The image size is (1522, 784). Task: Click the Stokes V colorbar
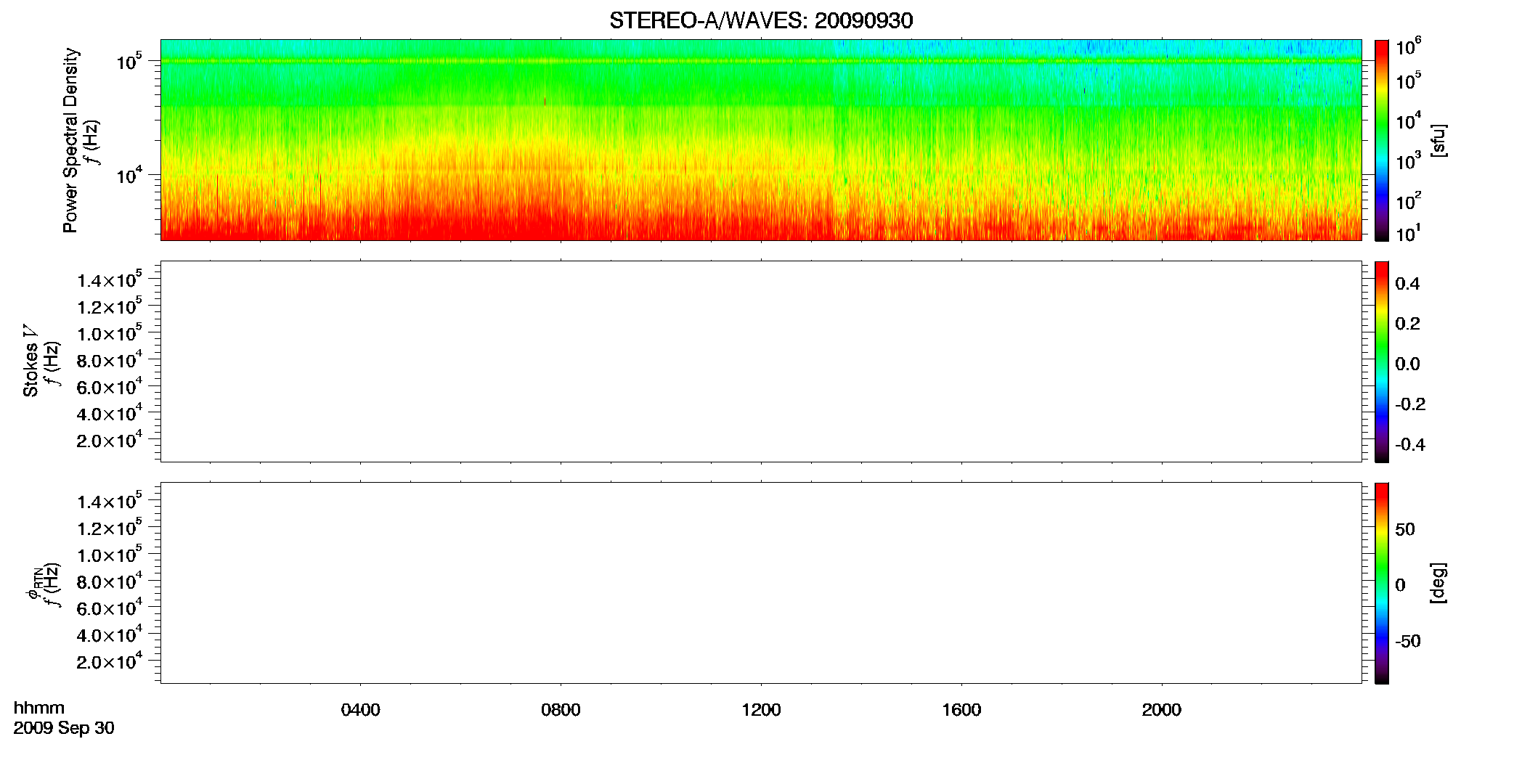pyautogui.click(x=1382, y=362)
